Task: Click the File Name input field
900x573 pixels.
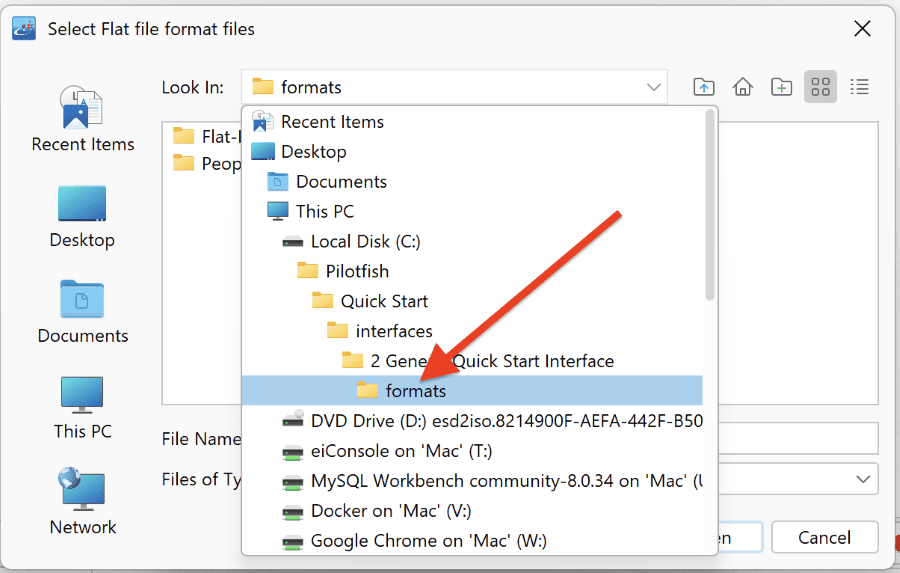Action: tap(798, 438)
